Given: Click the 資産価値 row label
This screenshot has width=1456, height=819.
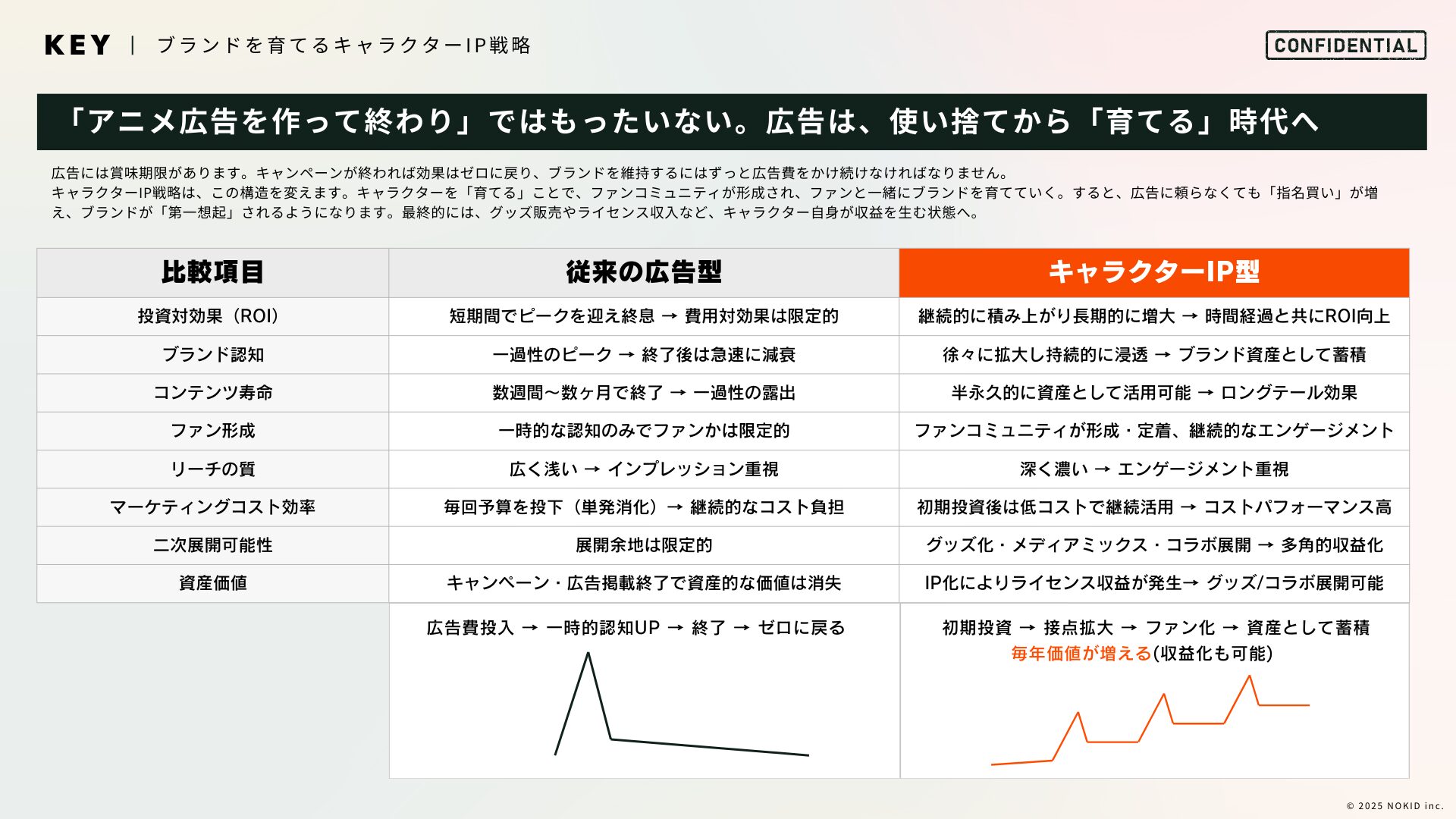Looking at the screenshot, I should pyautogui.click(x=212, y=583).
